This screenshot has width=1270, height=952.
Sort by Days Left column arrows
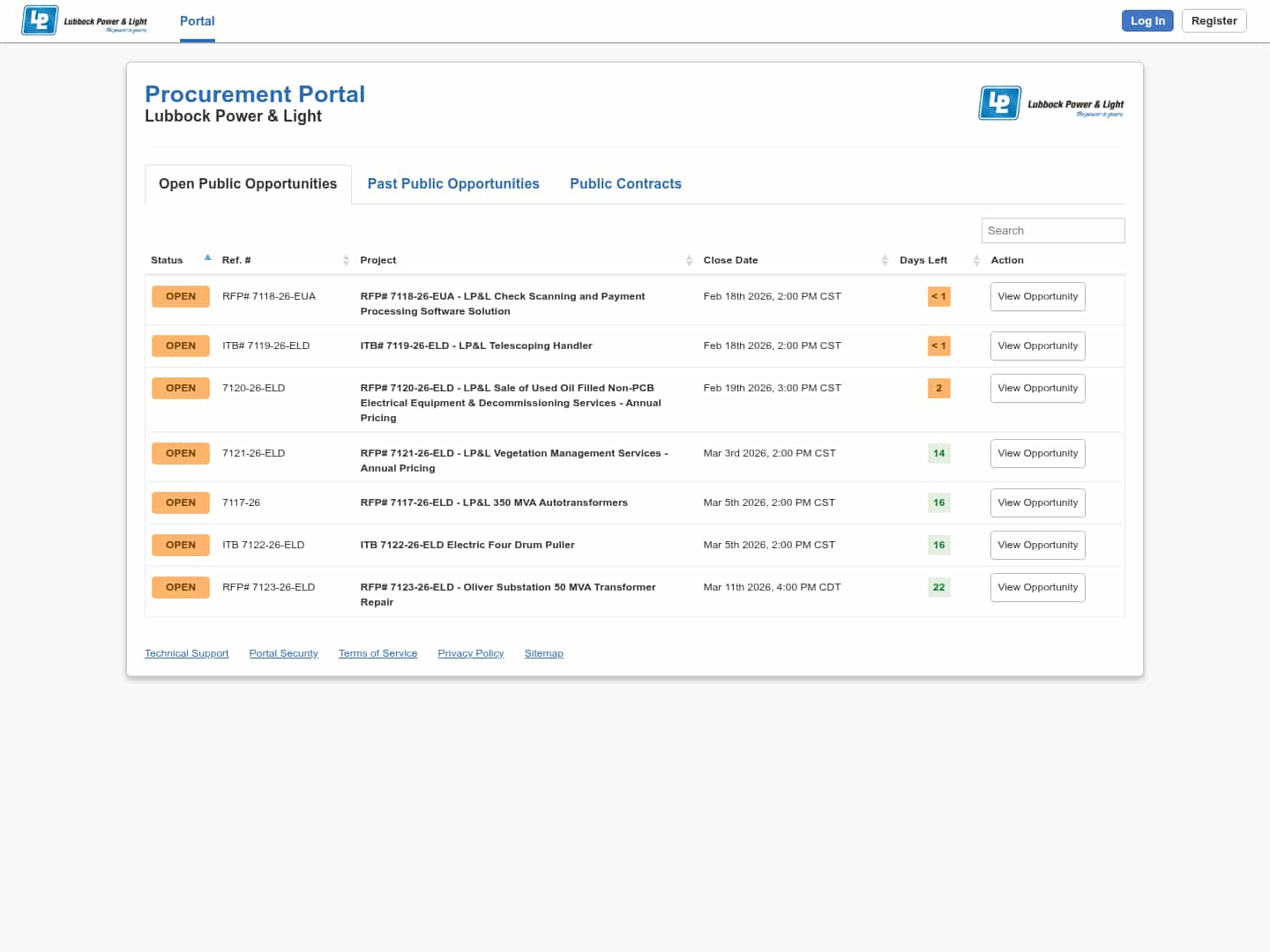coord(976,260)
